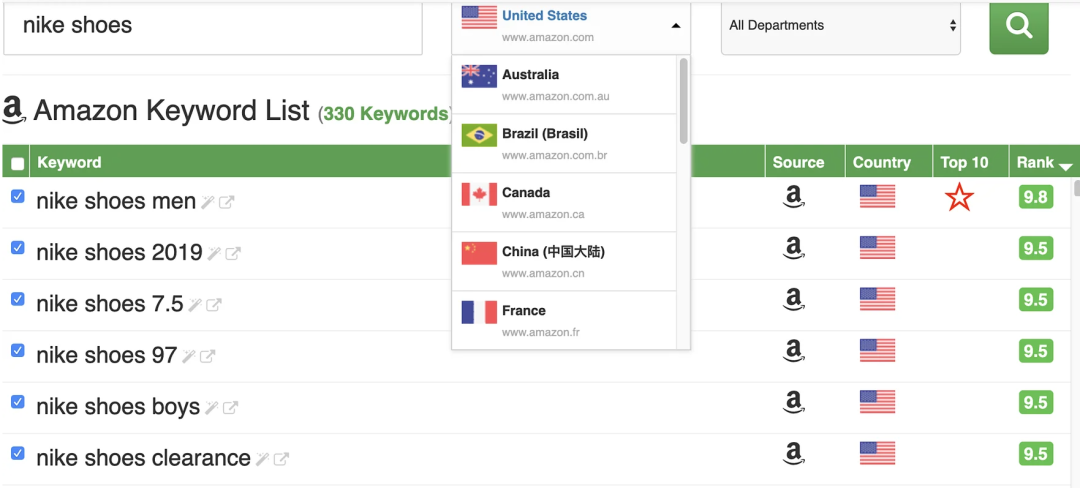Click the nike shoes search input field

212,27
